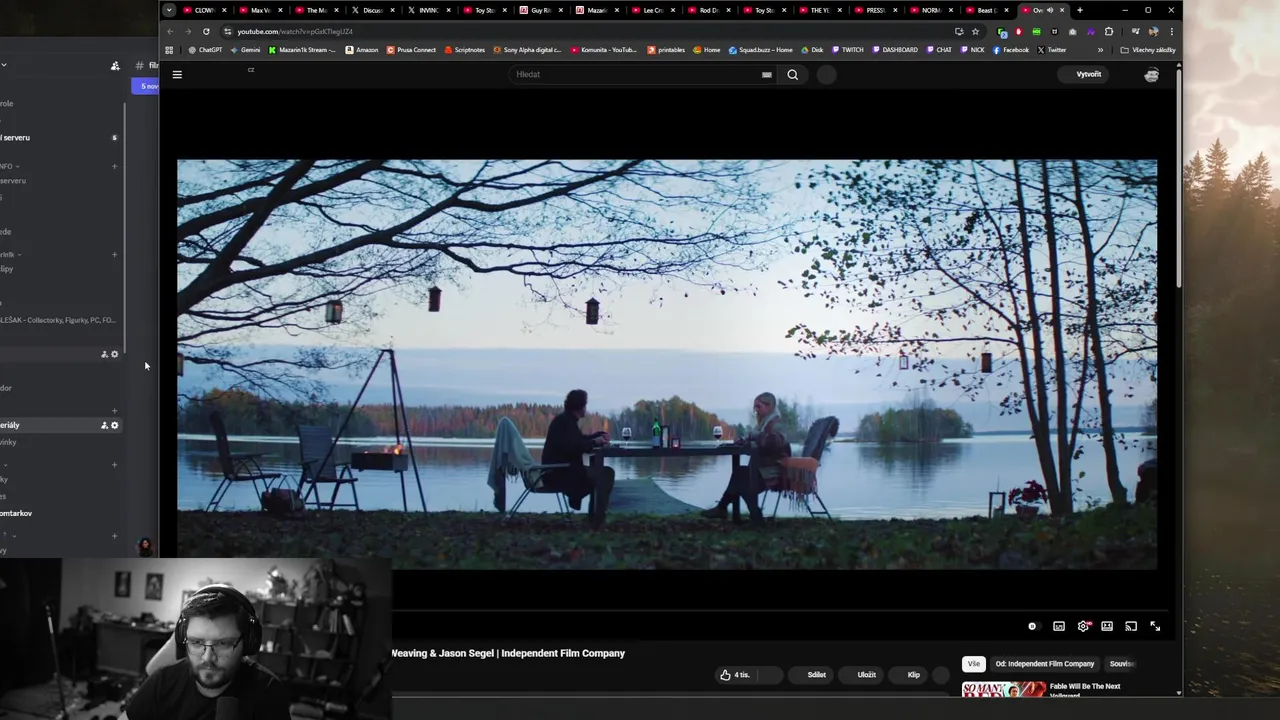Open the player settings gear
This screenshot has width=1280, height=720.
tap(1083, 626)
